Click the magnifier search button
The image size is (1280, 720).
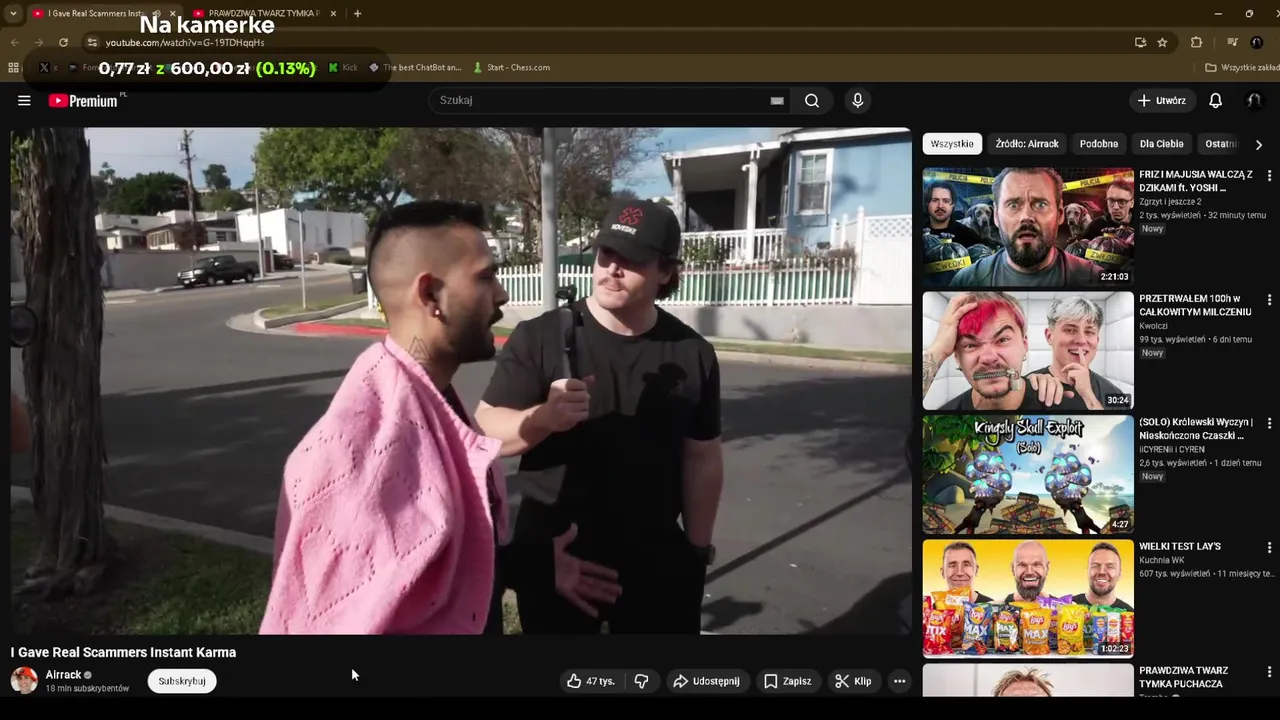click(812, 100)
